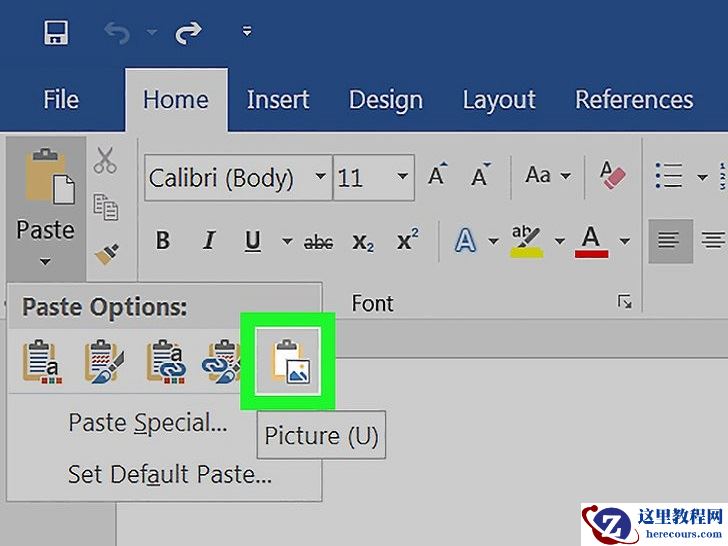
Task: Switch to the Insert tab
Action: pos(277,100)
